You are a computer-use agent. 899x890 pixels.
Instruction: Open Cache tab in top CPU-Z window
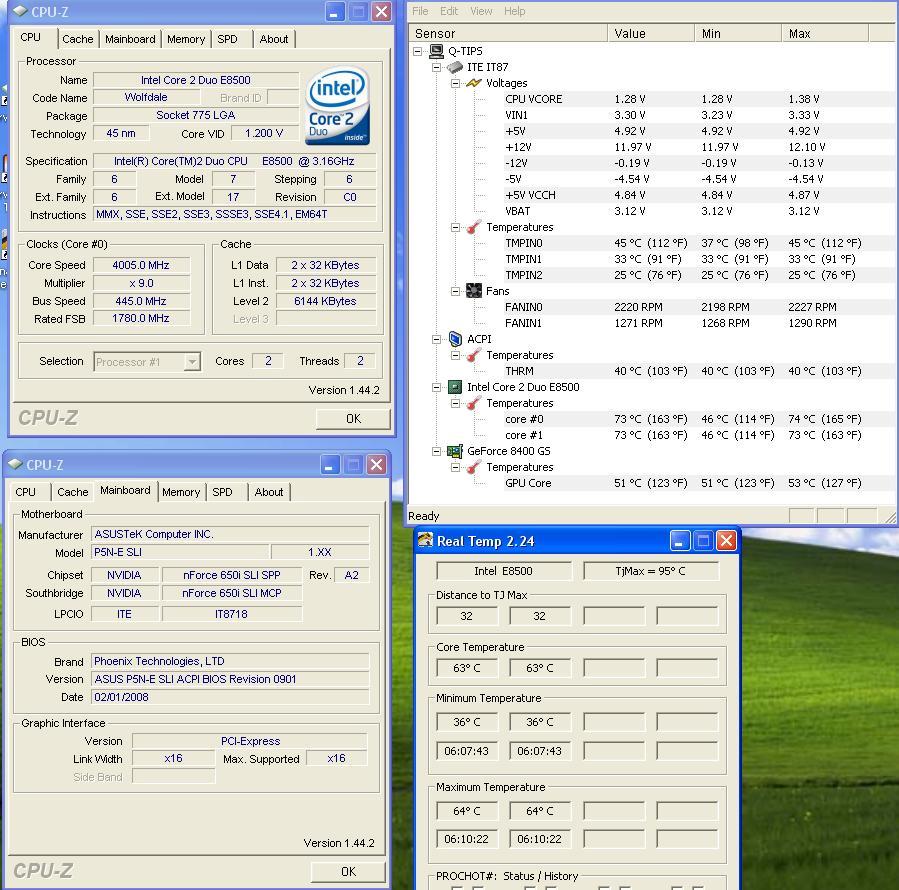[77, 39]
